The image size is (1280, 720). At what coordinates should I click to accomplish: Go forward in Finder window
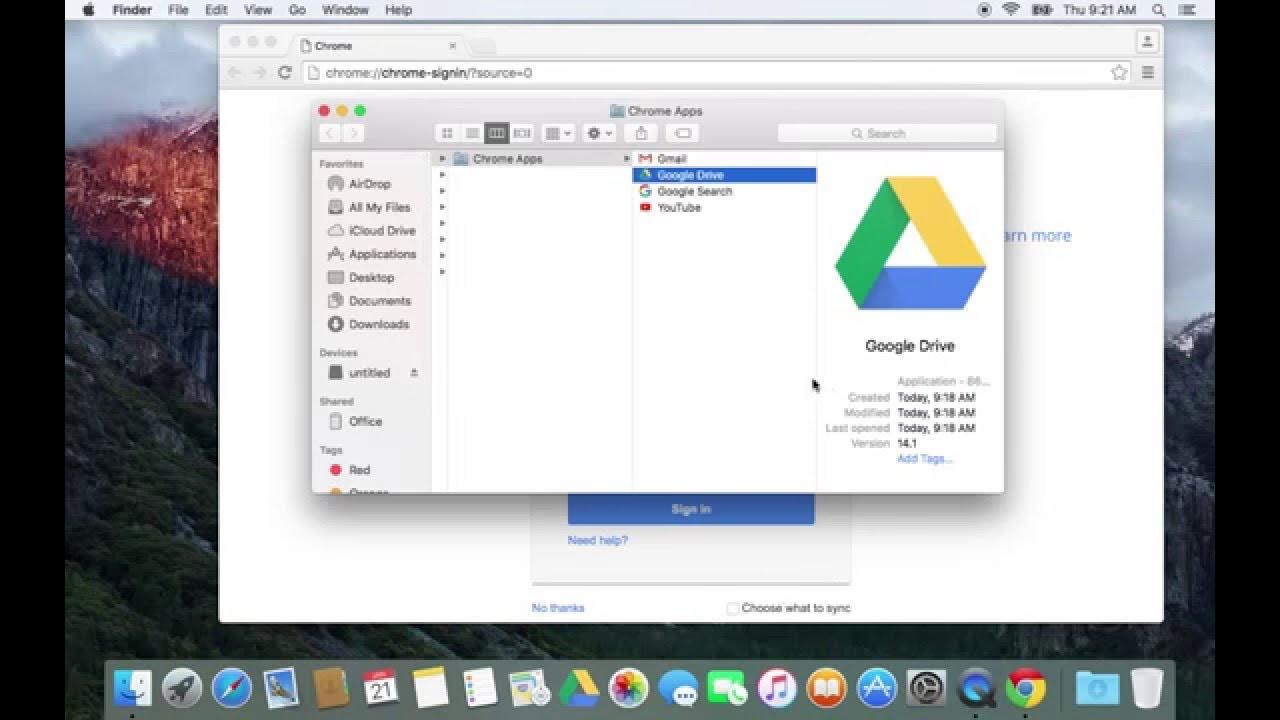coord(352,133)
